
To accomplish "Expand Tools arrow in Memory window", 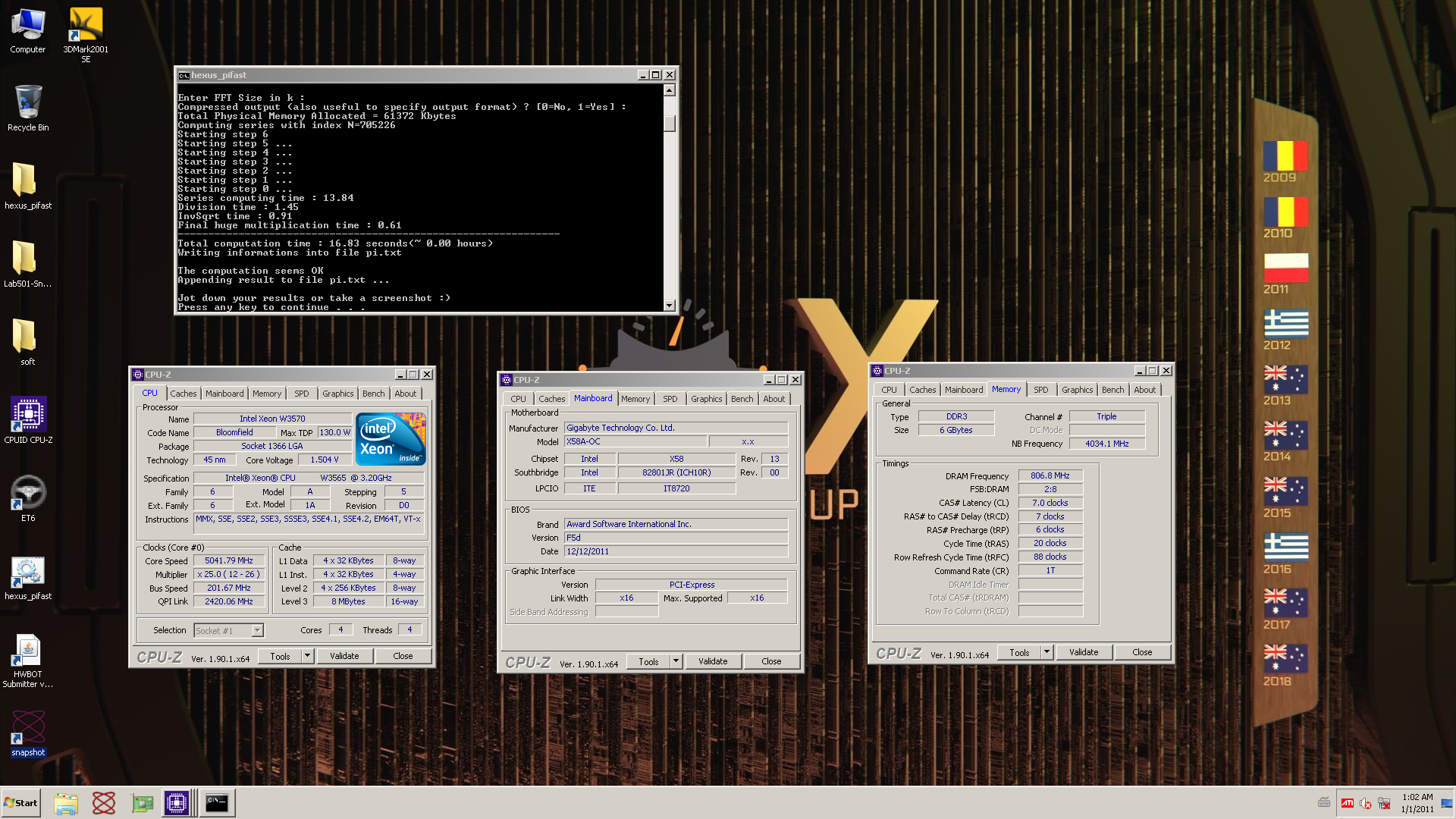I will [1046, 652].
